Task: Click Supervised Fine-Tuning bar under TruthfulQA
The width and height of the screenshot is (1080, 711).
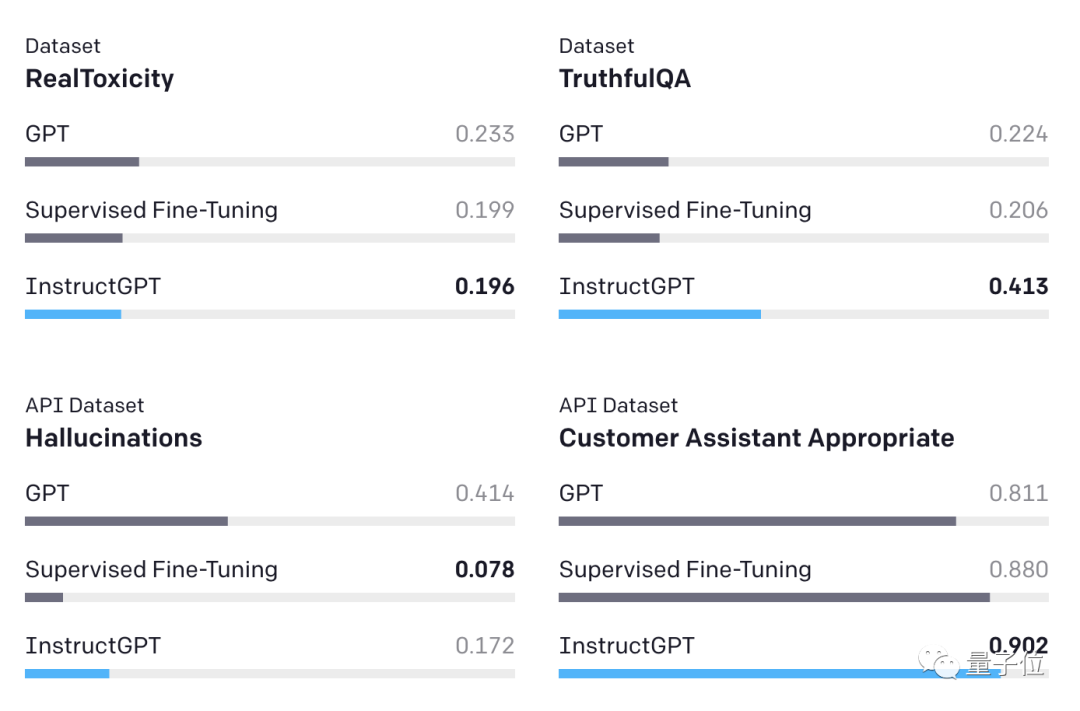Action: pyautogui.click(x=609, y=238)
